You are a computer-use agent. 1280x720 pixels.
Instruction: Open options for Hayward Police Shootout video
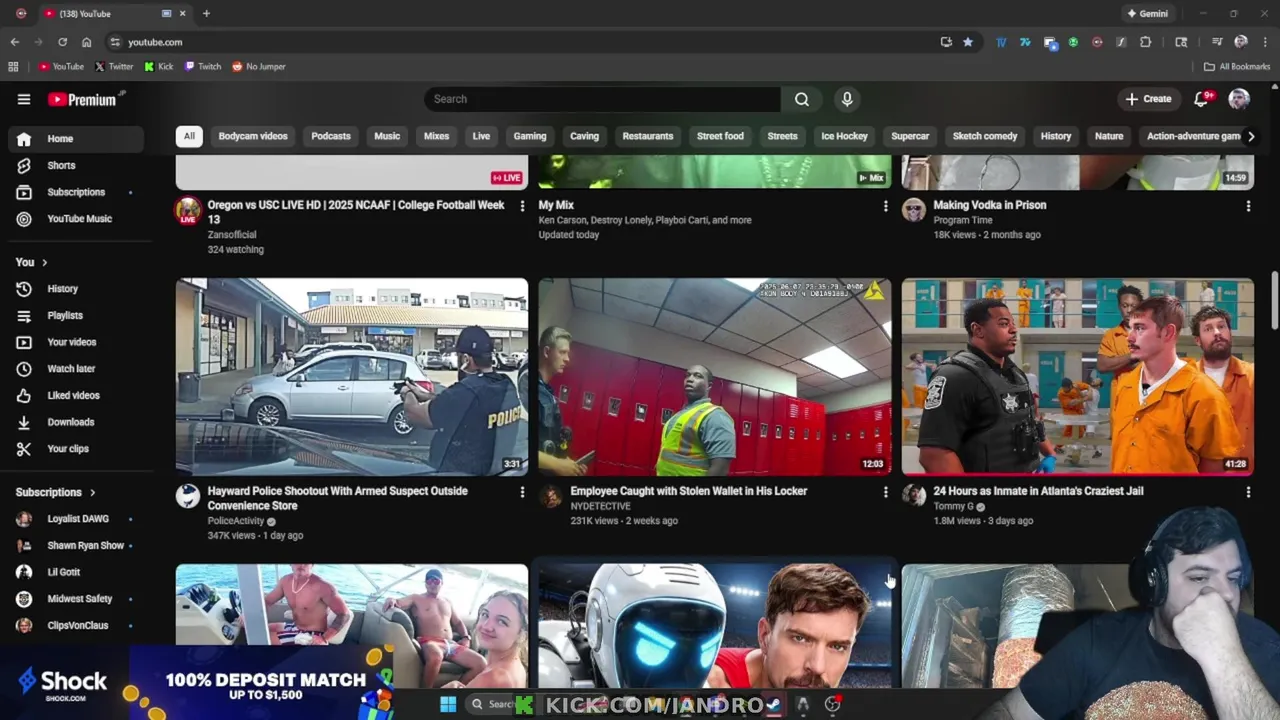521,492
